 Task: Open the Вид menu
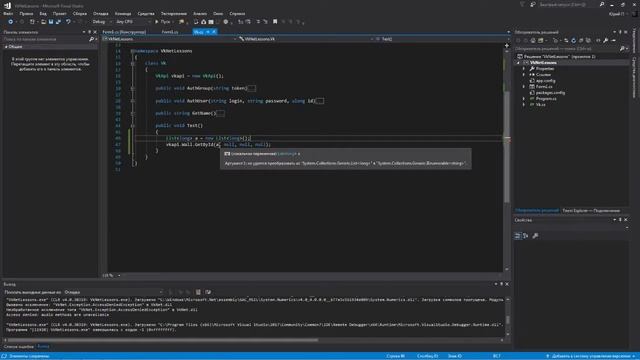(43, 13)
